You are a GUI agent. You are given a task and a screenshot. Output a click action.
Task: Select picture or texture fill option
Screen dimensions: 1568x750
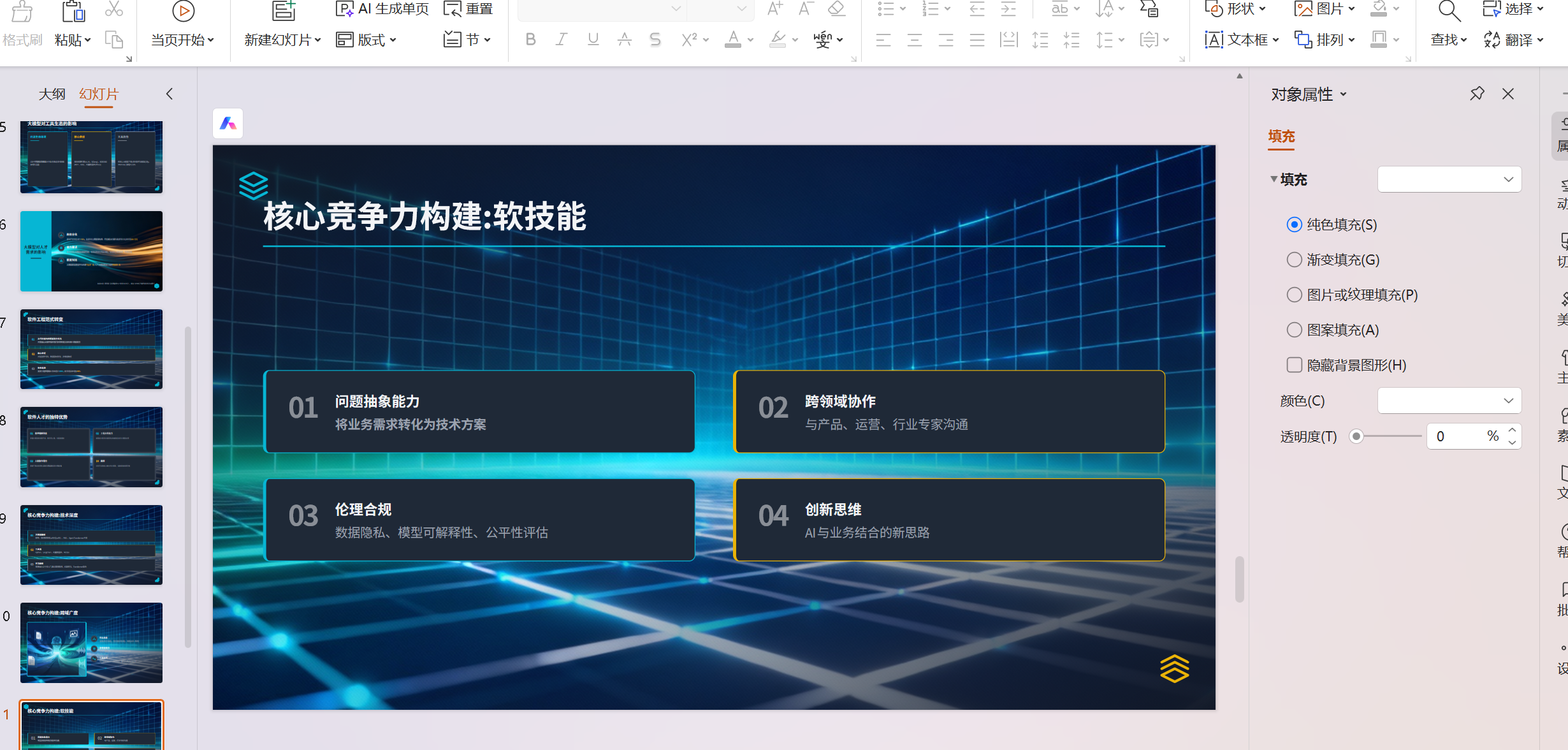coord(1294,295)
